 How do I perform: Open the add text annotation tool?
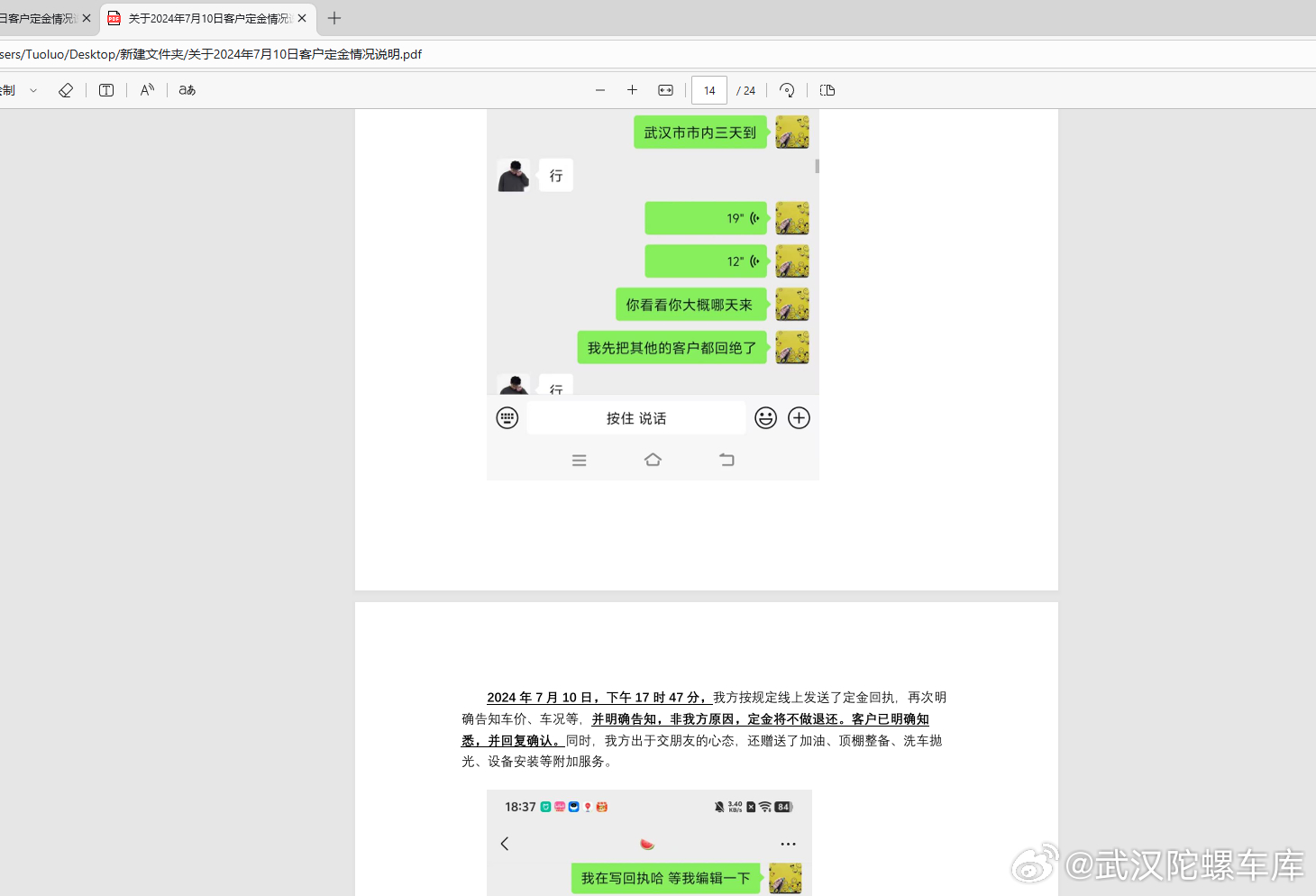105,89
